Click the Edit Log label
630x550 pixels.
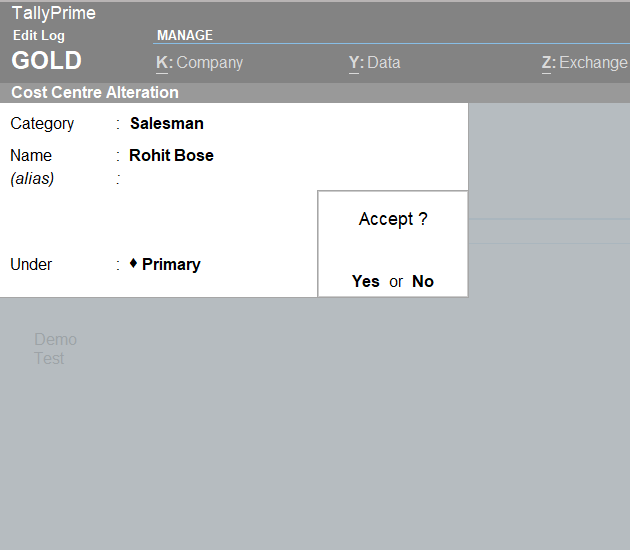pos(39,35)
